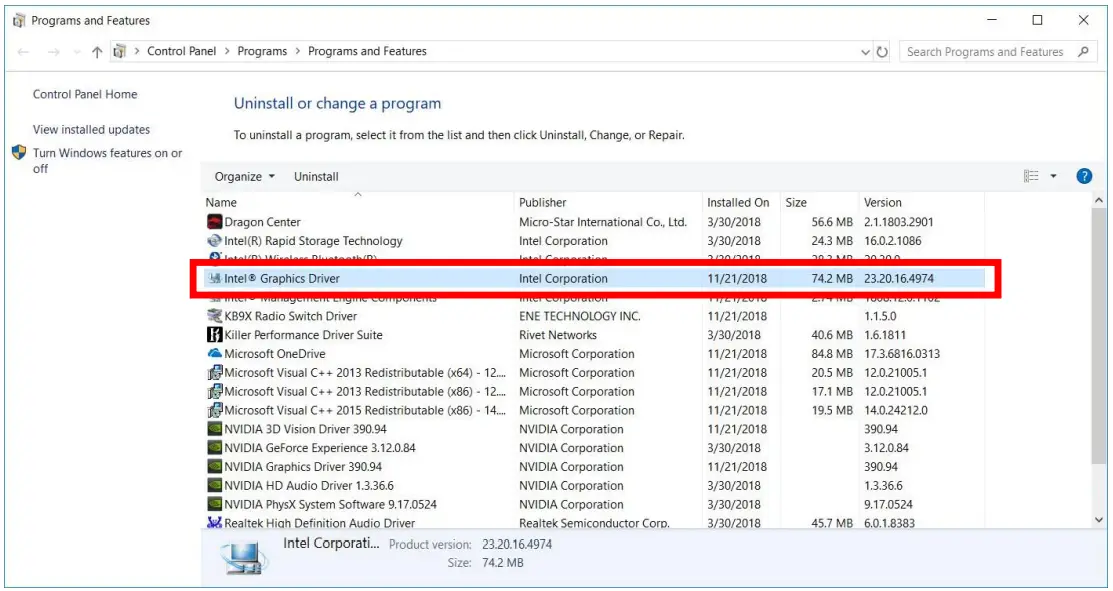The height and width of the screenshot is (591, 1113).
Task: Open the help question mark icon
Action: 1084,177
